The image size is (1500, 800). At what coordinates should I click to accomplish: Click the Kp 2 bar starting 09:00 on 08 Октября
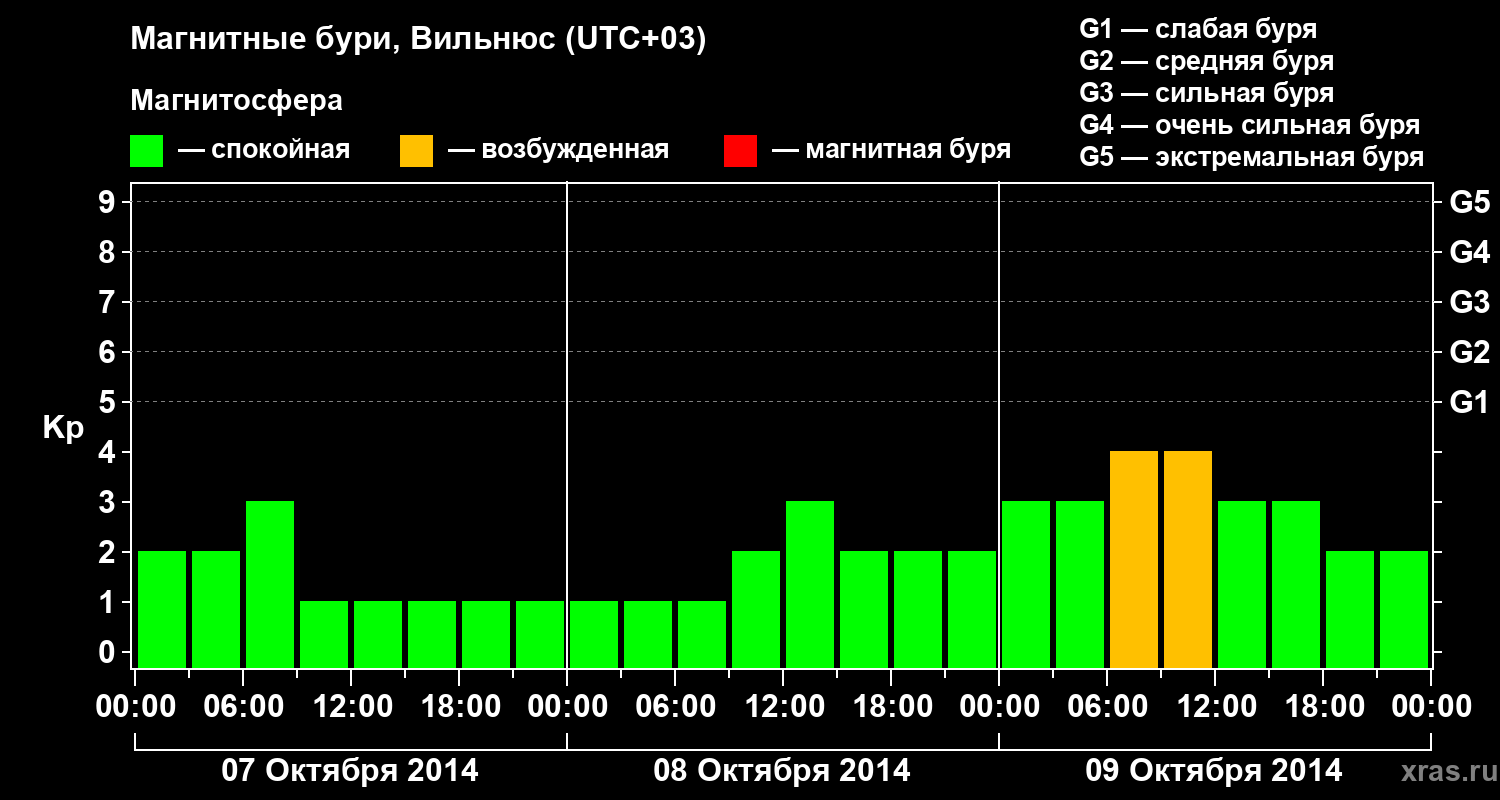click(756, 609)
